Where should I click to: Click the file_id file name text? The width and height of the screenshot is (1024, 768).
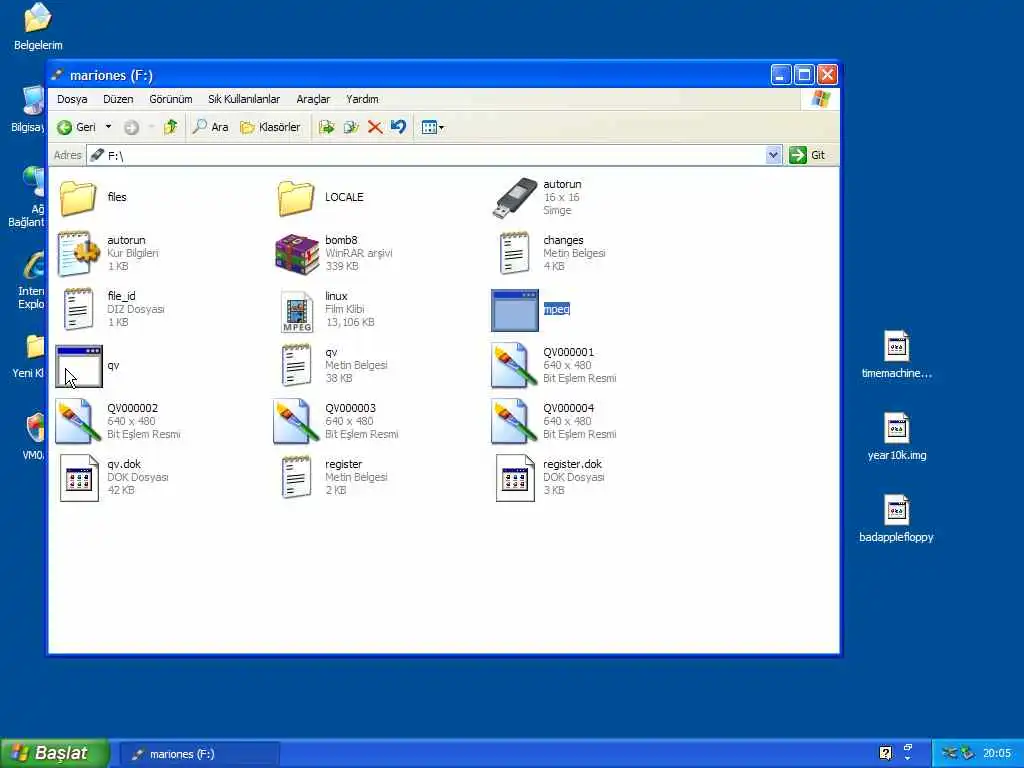[x=121, y=296]
